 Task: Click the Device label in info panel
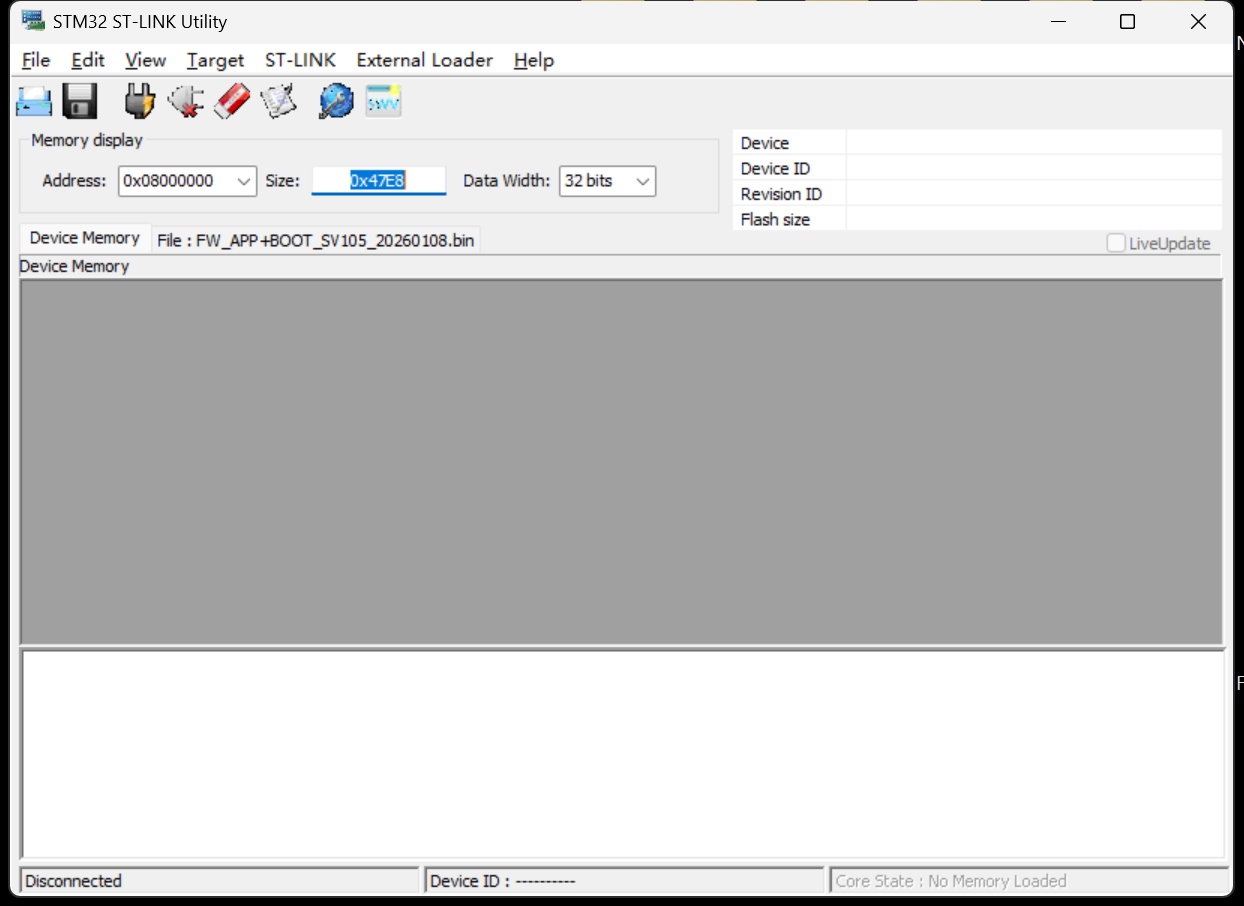765,143
